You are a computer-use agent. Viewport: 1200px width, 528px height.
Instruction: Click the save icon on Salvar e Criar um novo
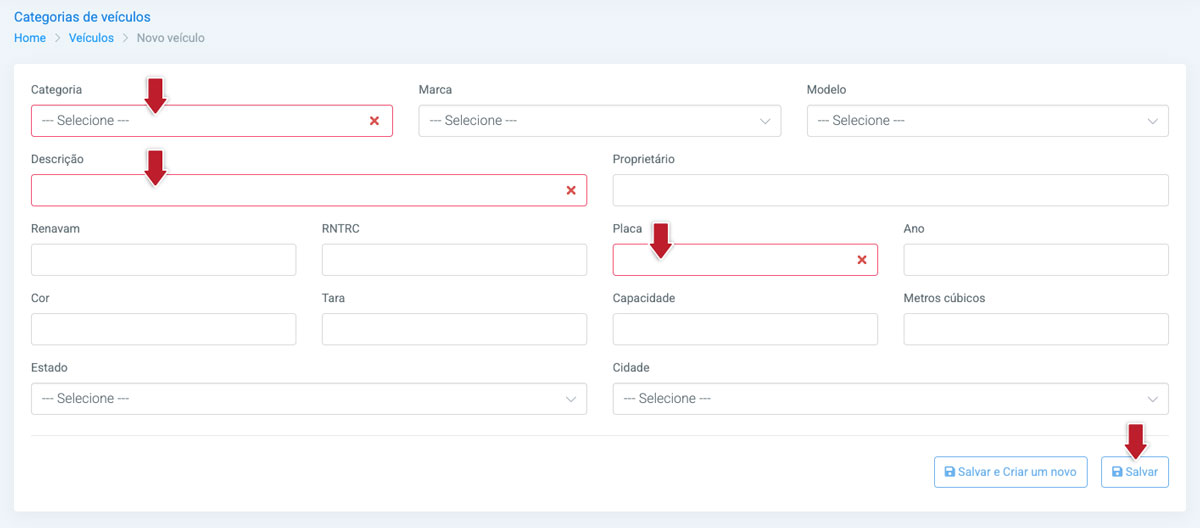(x=950, y=471)
